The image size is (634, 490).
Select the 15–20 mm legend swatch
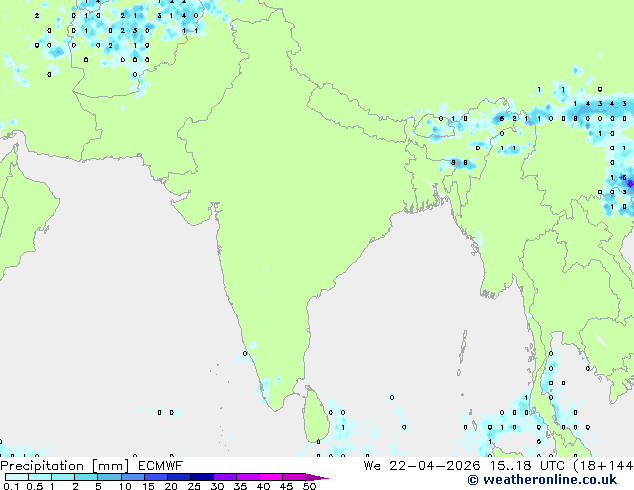point(155,477)
